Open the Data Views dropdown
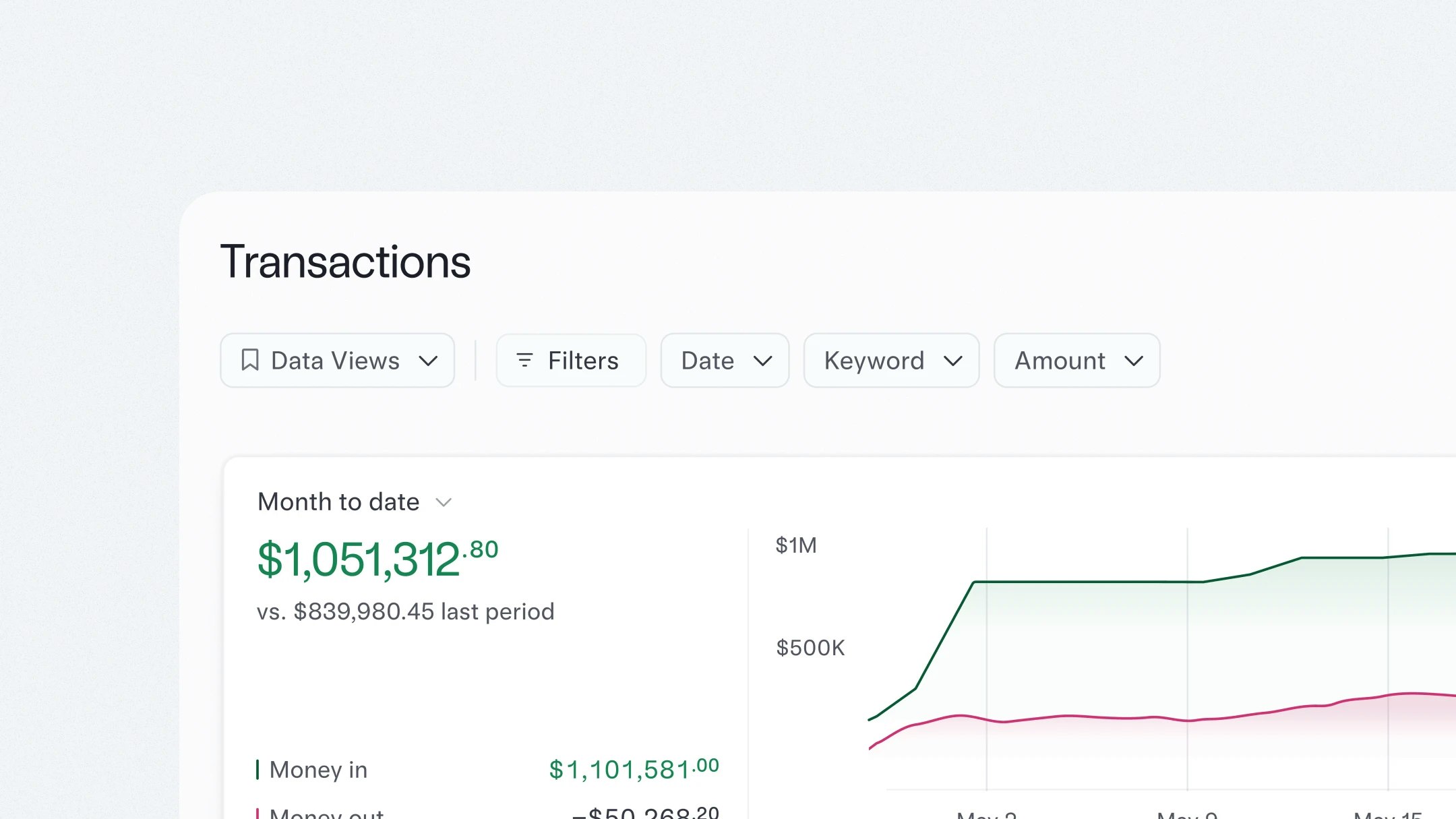This screenshot has height=819, width=1456. tap(337, 361)
